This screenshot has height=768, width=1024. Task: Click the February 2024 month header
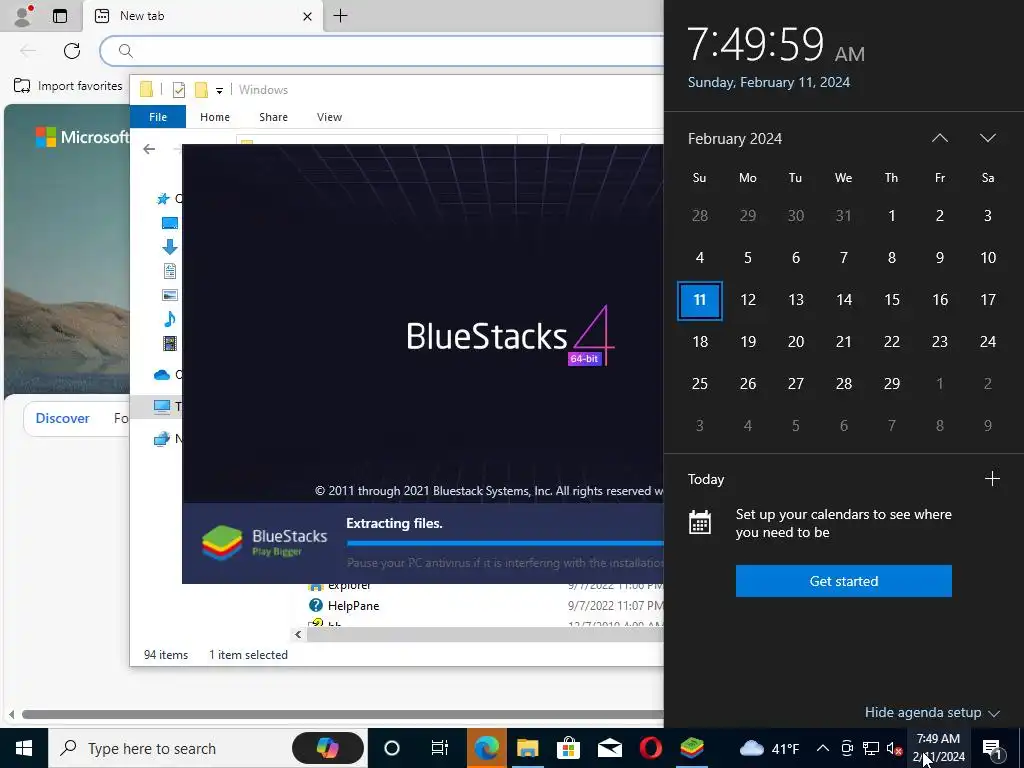(x=735, y=138)
